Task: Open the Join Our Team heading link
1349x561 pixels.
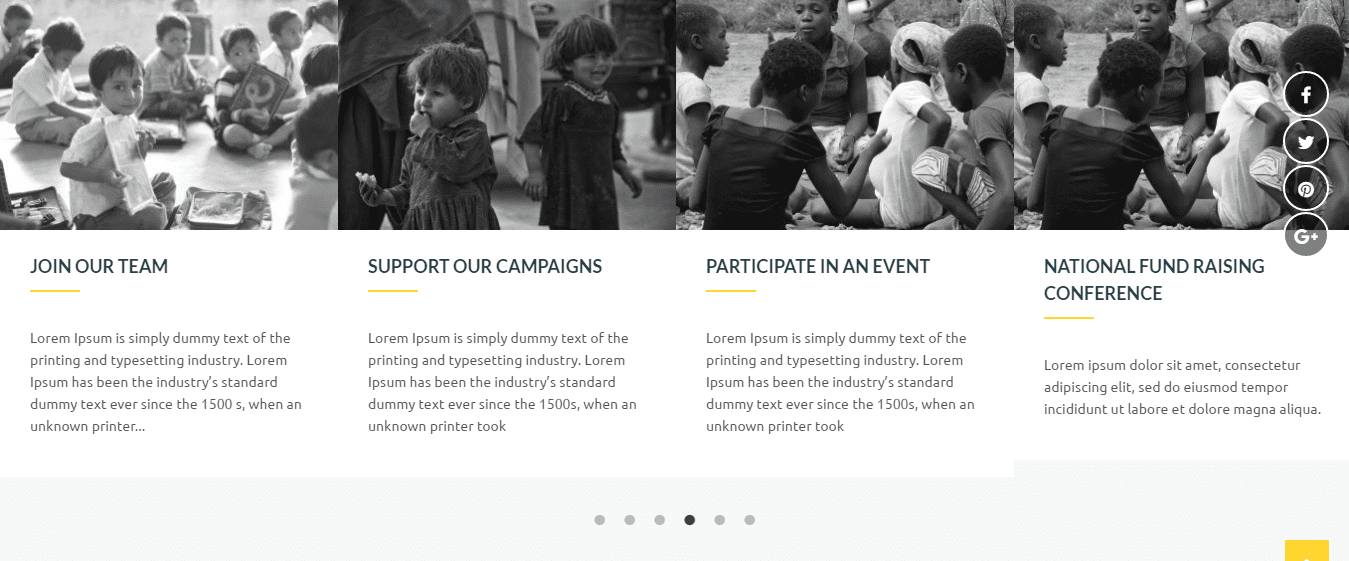Action: click(x=99, y=266)
